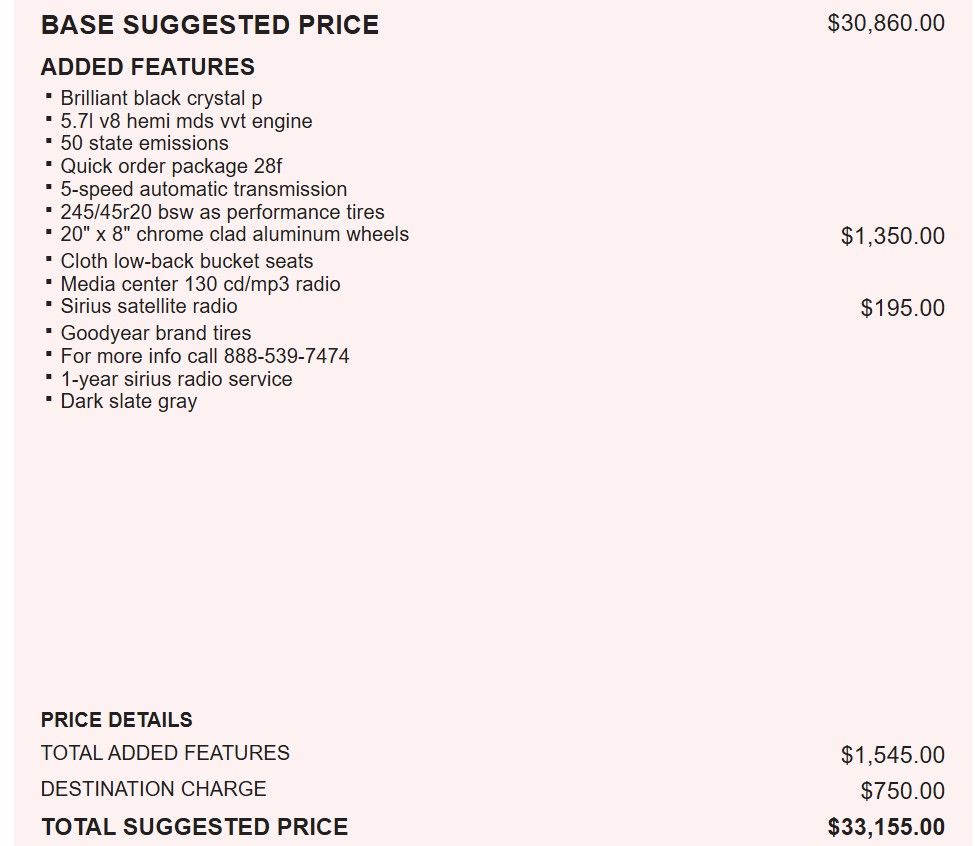Click the 5-speed automatic transmission item
The width and height of the screenshot is (975, 846).
203,189
